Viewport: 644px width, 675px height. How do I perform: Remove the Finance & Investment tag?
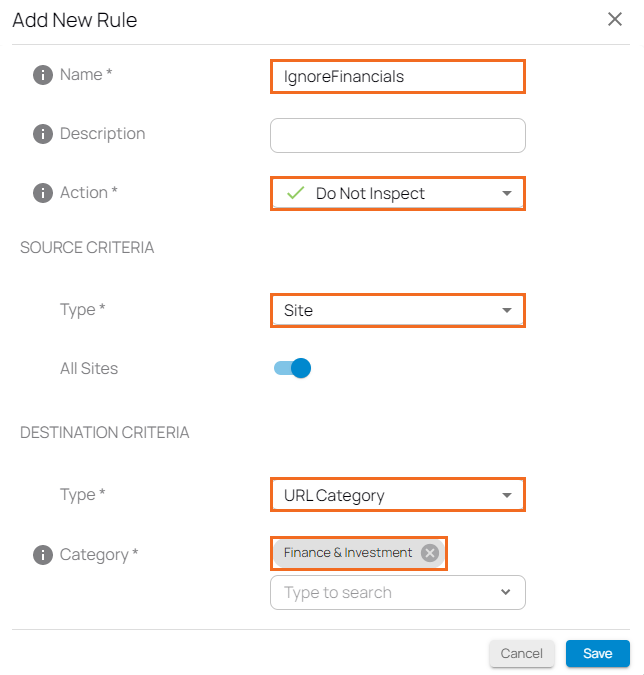pyautogui.click(x=430, y=553)
